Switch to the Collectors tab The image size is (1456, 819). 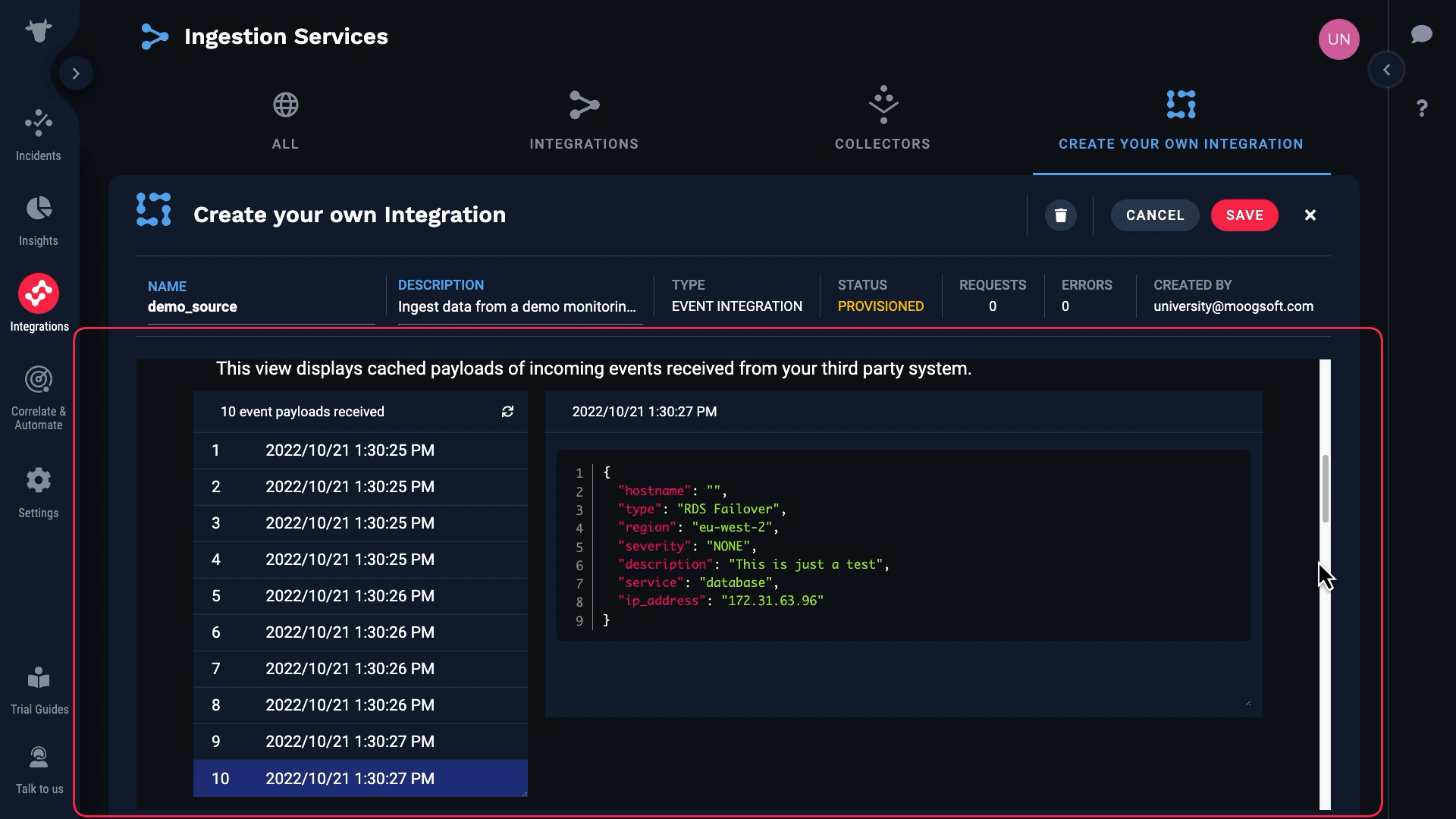(883, 121)
